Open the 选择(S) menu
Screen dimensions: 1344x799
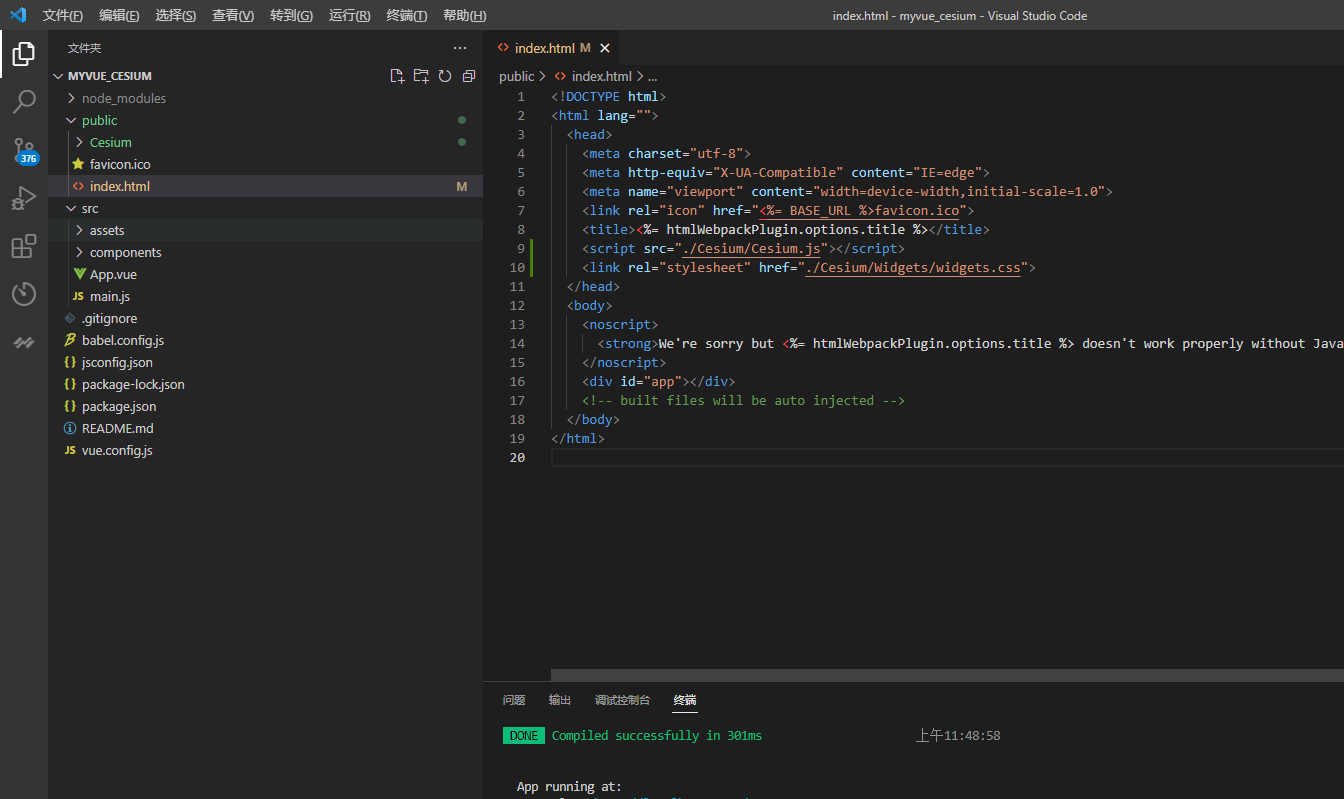176,15
